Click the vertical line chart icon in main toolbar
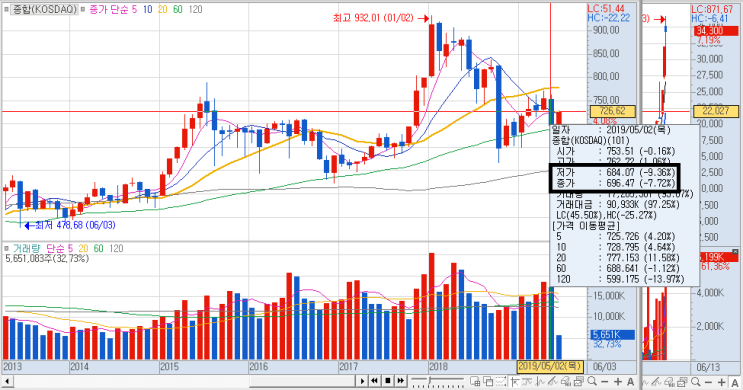The image size is (743, 390). point(539,381)
